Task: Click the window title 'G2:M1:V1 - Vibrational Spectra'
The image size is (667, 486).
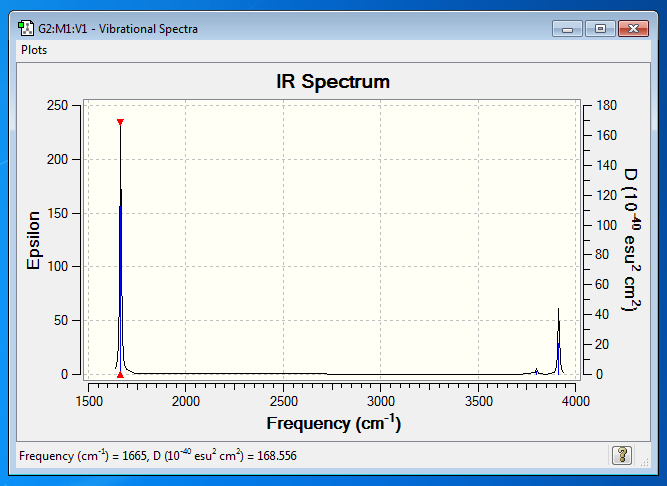Action: (x=118, y=29)
